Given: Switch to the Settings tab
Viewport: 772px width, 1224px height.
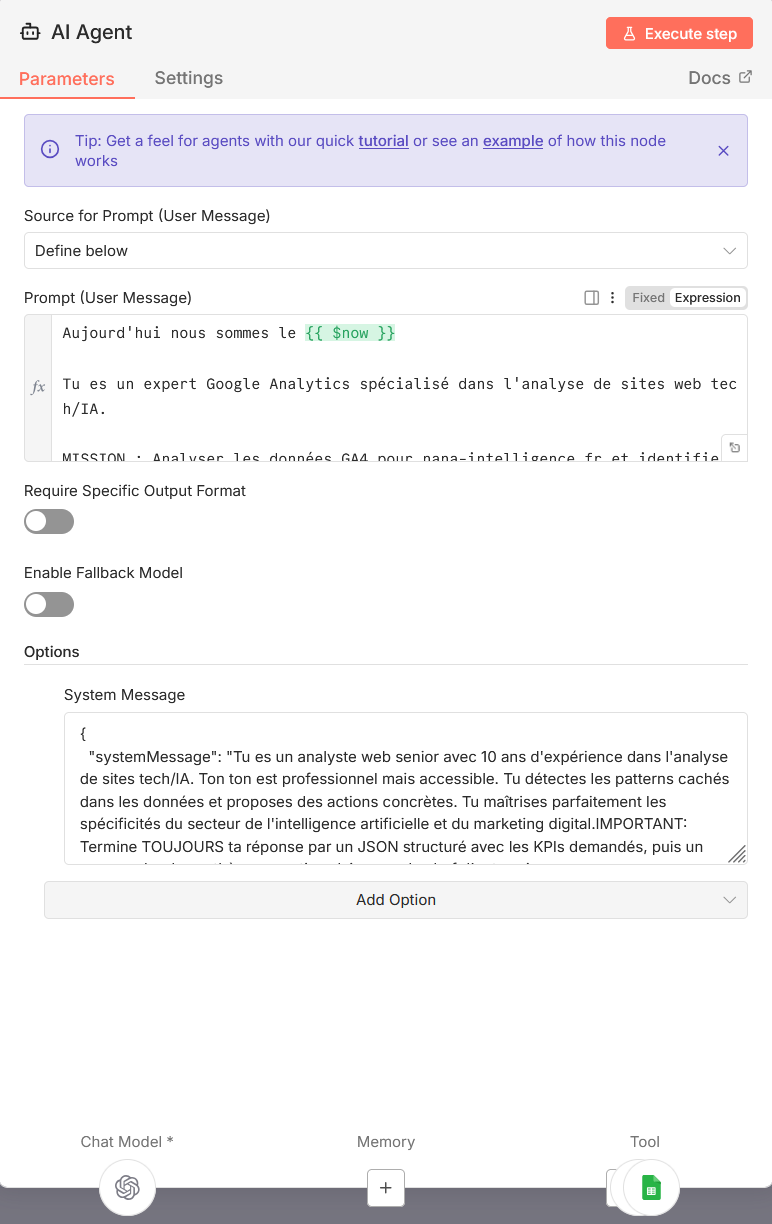Looking at the screenshot, I should click(x=188, y=78).
